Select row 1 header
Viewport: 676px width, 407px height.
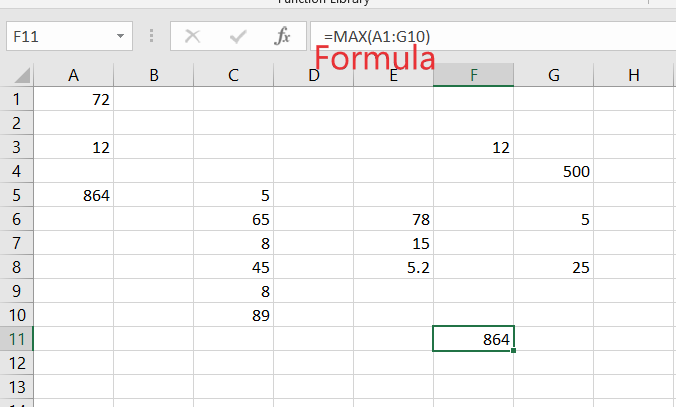17,99
